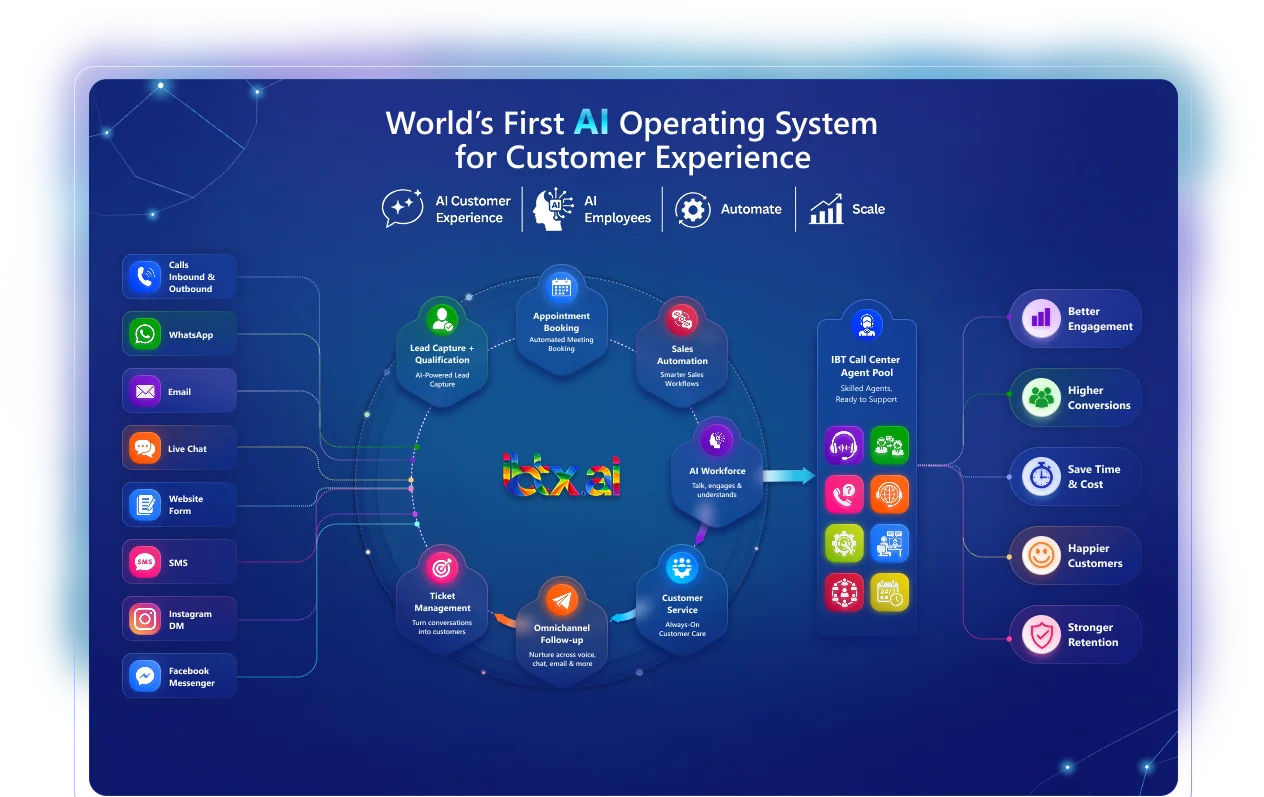Click the "AI Customer Experience" label
The width and height of the screenshot is (1264, 797).
pyautogui.click(x=473, y=209)
